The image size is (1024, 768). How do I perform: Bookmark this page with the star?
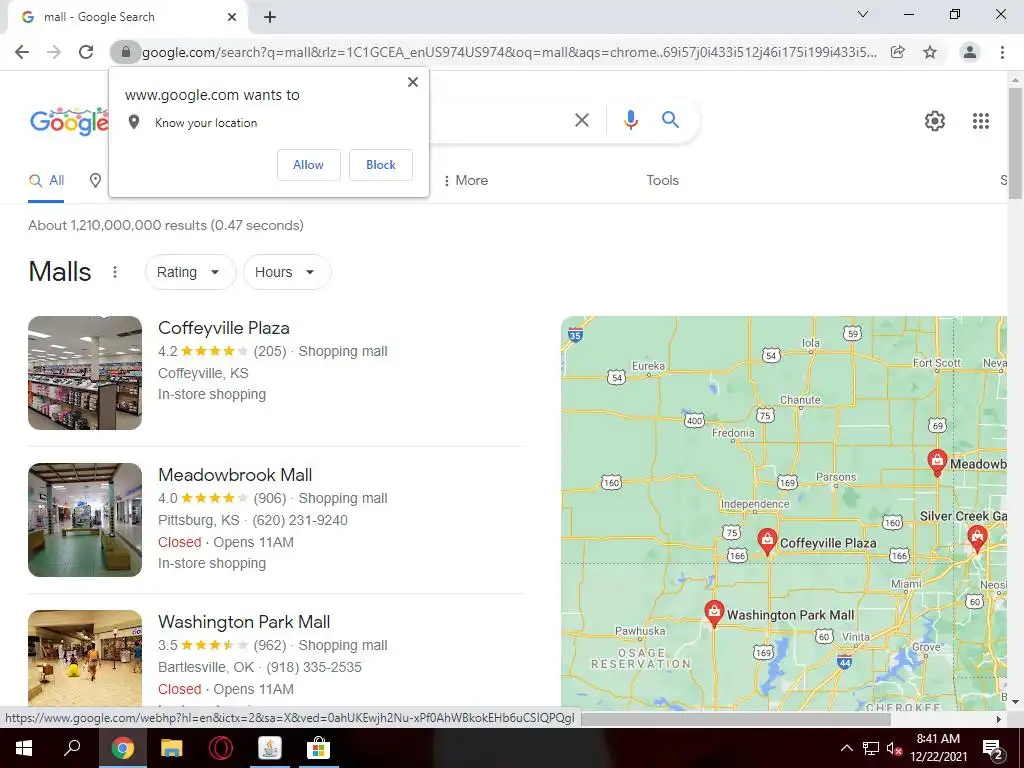coord(930,52)
